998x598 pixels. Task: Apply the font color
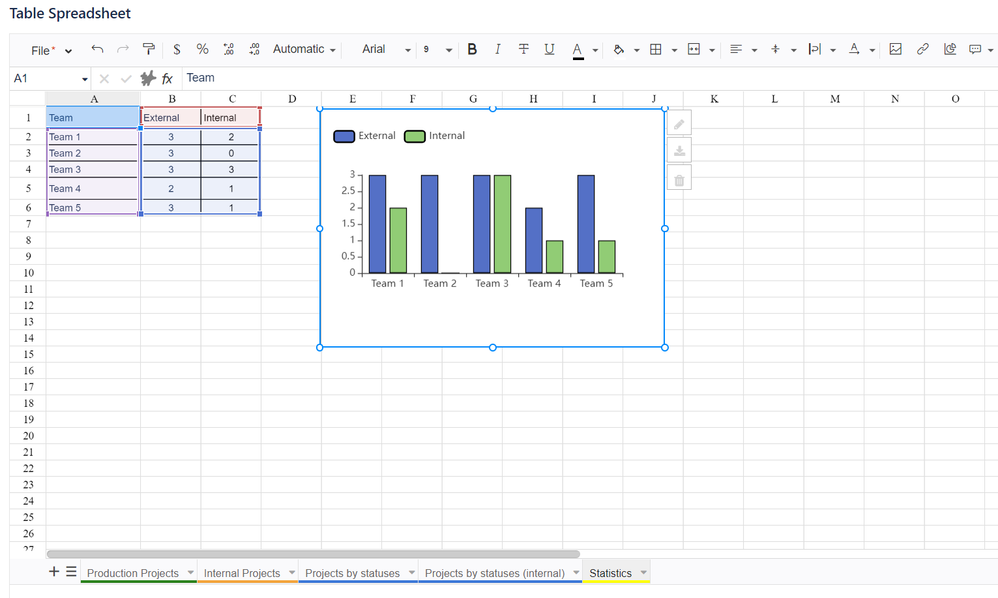tap(577, 50)
